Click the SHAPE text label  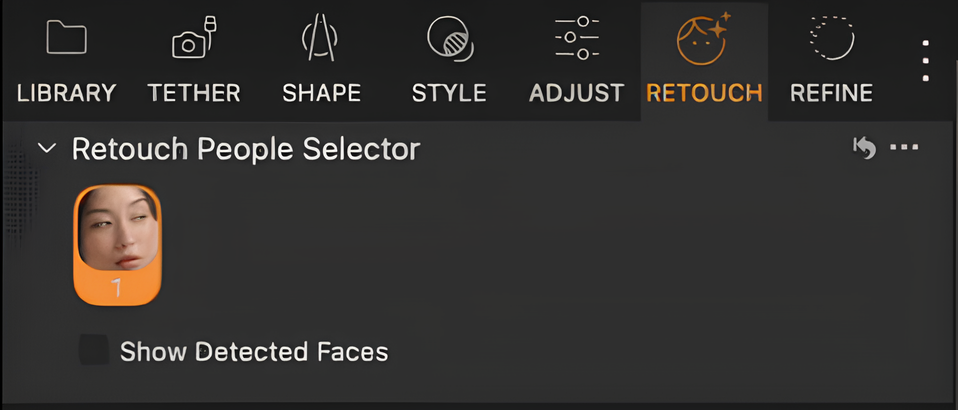point(321,93)
